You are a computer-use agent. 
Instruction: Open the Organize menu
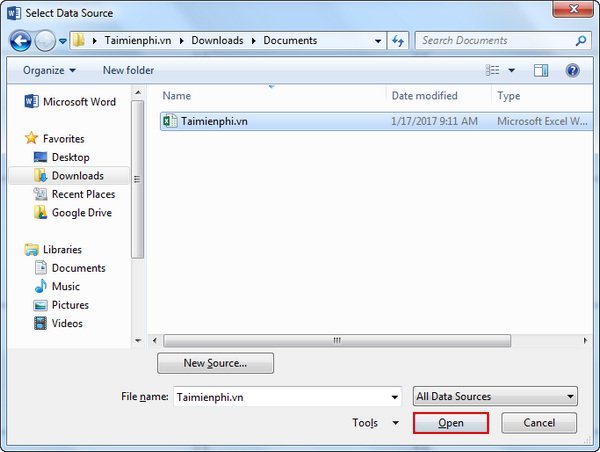[49, 70]
